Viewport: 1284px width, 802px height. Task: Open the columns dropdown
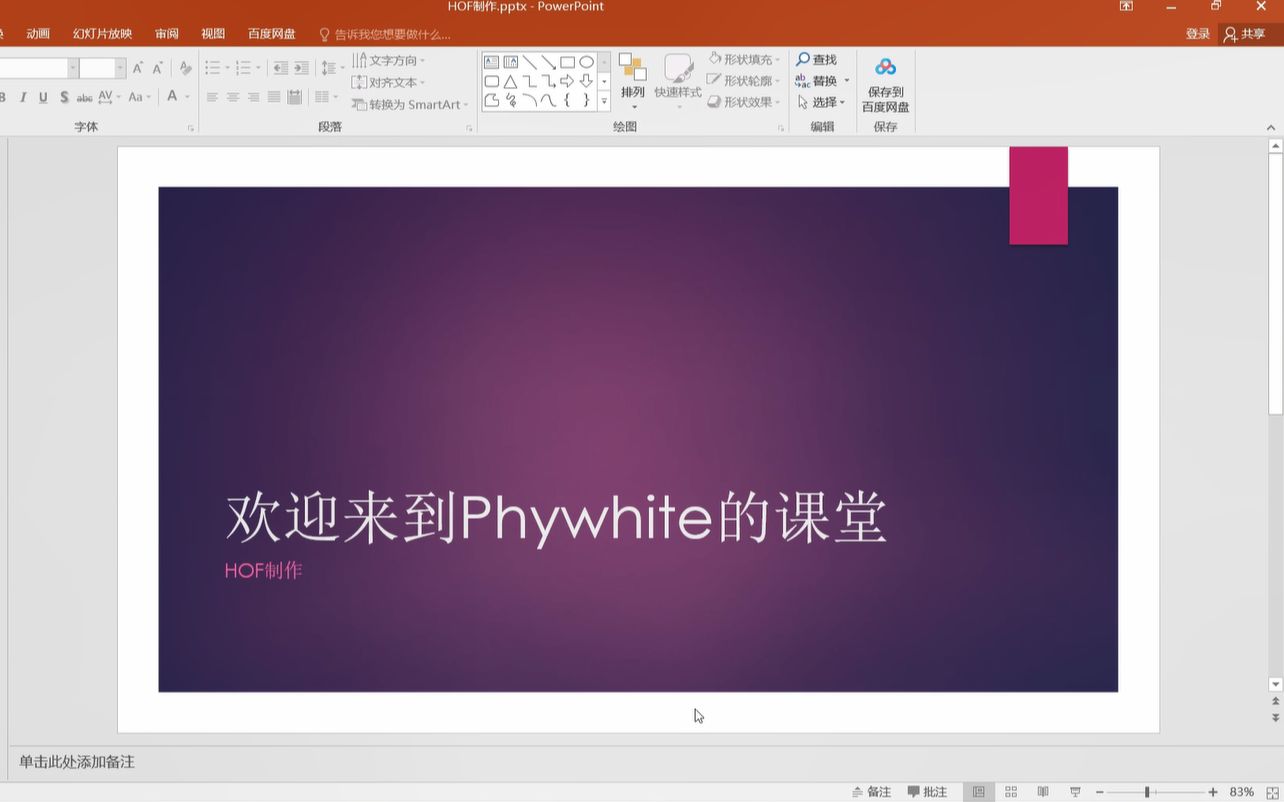[326, 97]
